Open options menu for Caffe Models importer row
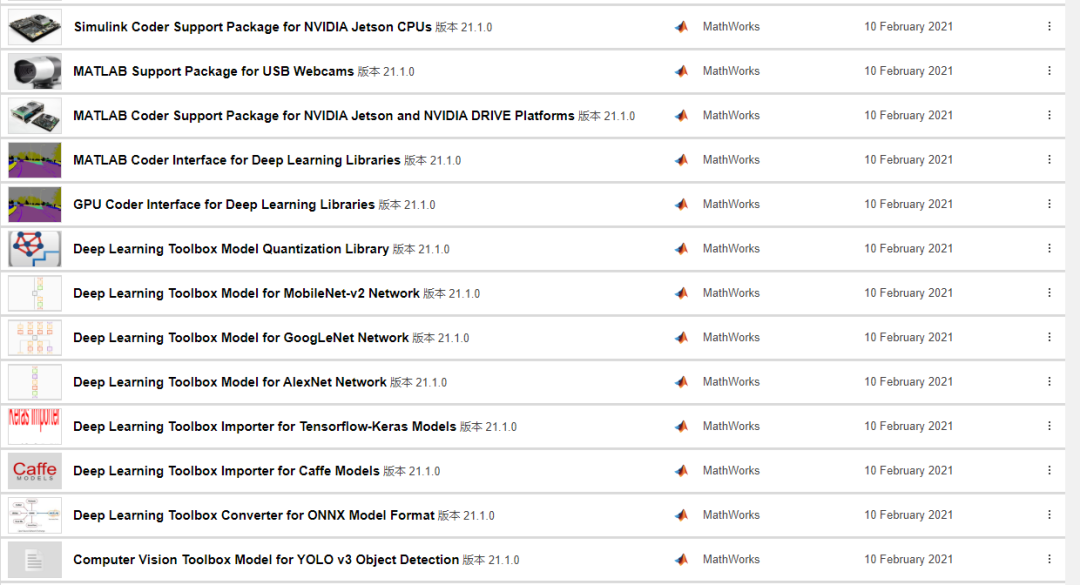Viewport: 1080px width, 585px height. [1049, 471]
